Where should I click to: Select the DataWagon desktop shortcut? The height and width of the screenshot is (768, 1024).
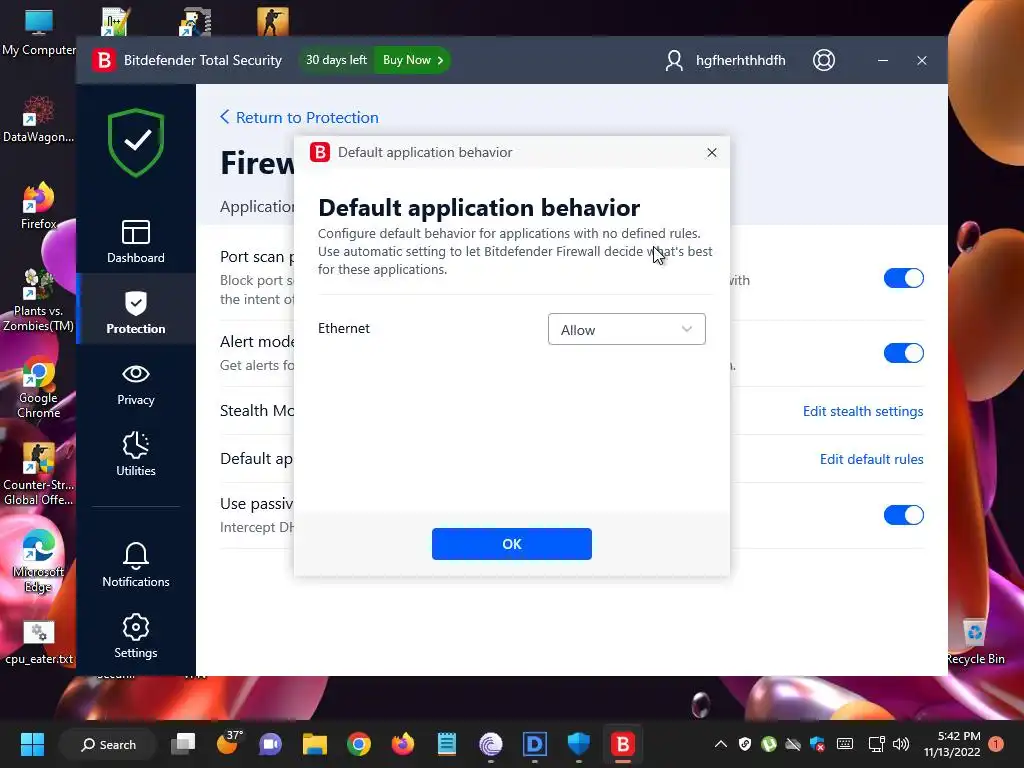tap(39, 120)
